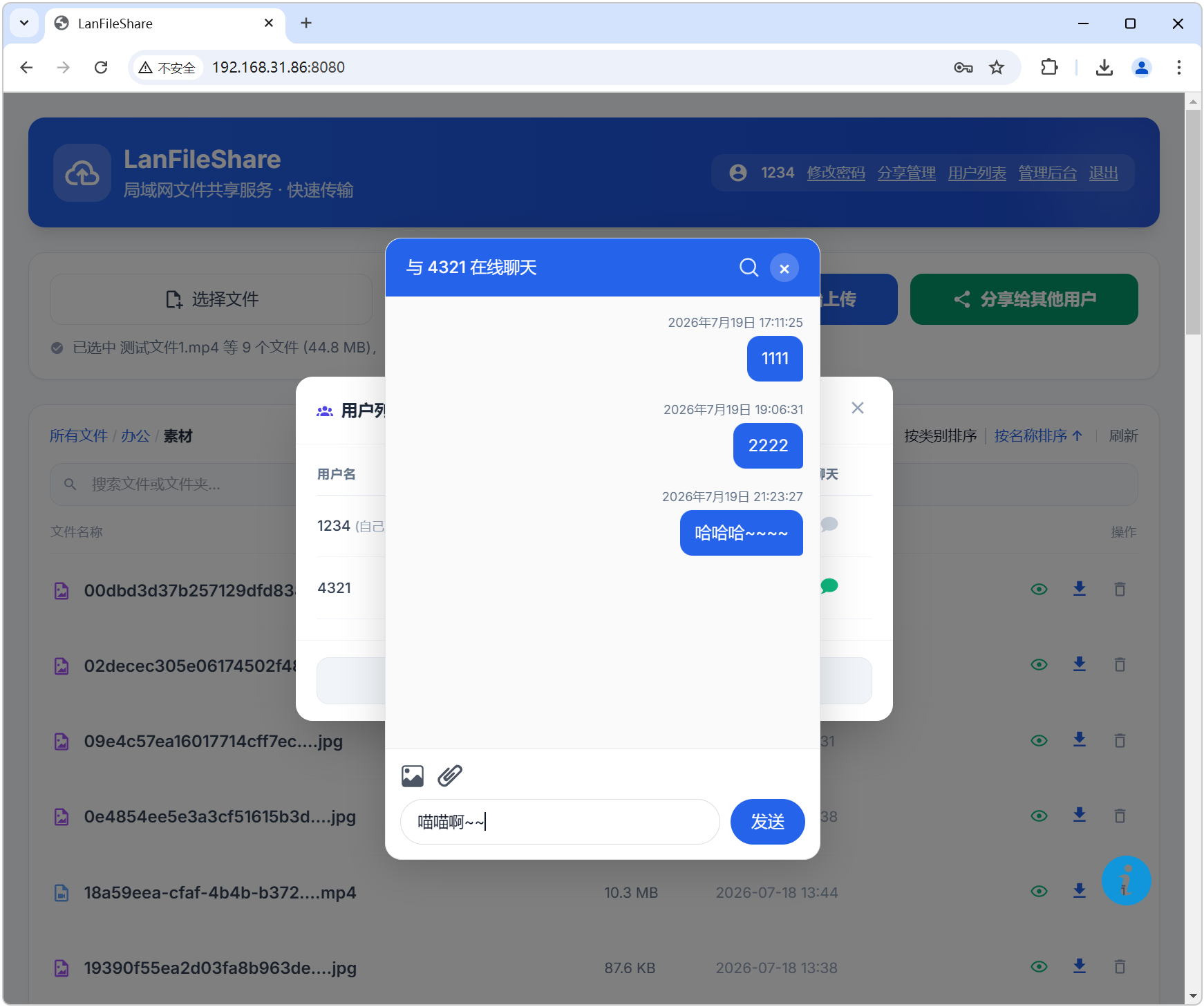Open browser extensions menu
This screenshot has width=1204, height=1007.
coord(1049,67)
